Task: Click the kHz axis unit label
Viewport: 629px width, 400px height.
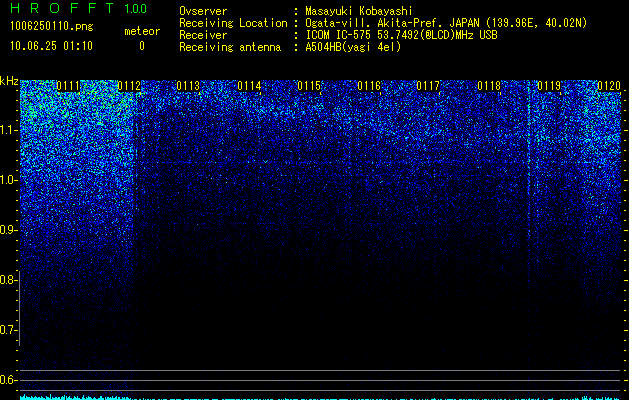Action: 9,81
